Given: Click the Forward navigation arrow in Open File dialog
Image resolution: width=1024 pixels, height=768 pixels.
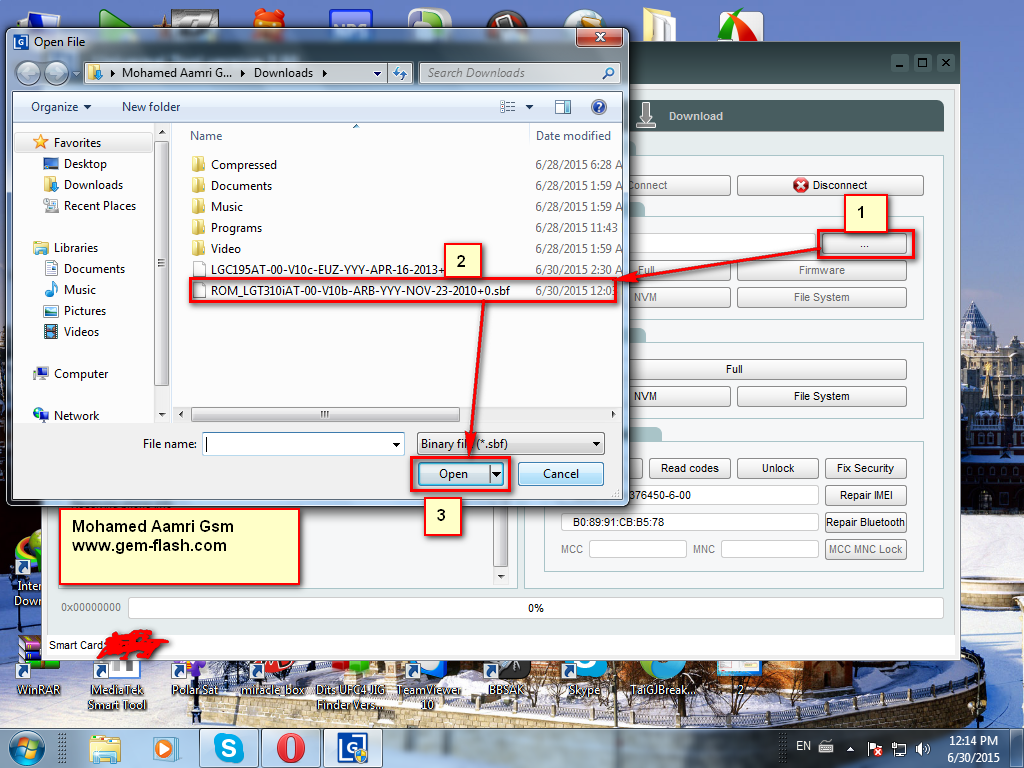Looking at the screenshot, I should click(x=56, y=73).
